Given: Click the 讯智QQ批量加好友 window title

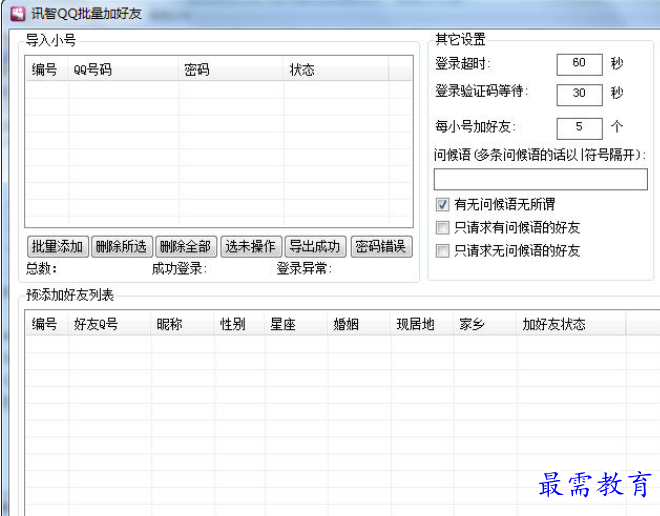Looking at the screenshot, I should click(86, 13).
